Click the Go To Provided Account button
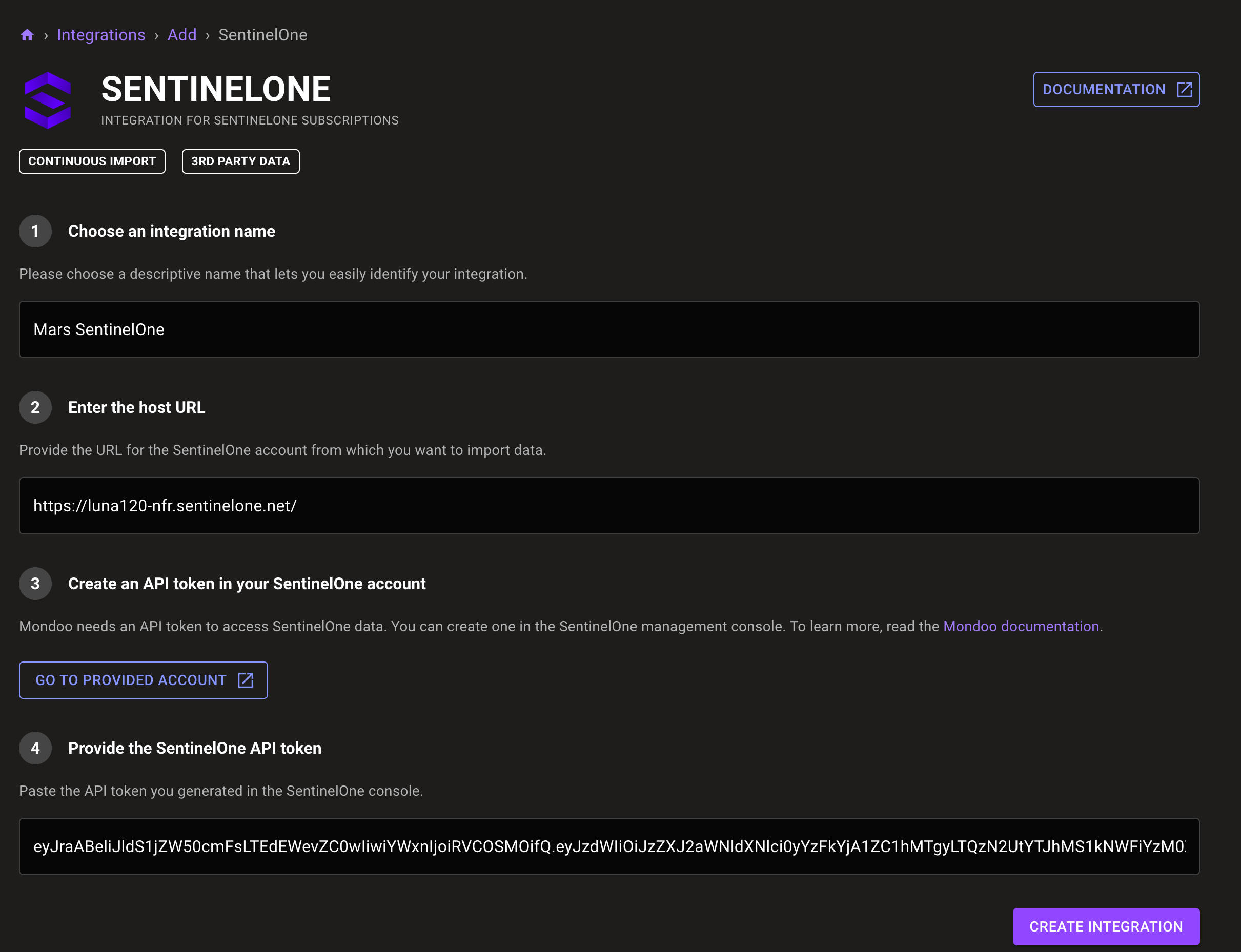 [x=143, y=680]
